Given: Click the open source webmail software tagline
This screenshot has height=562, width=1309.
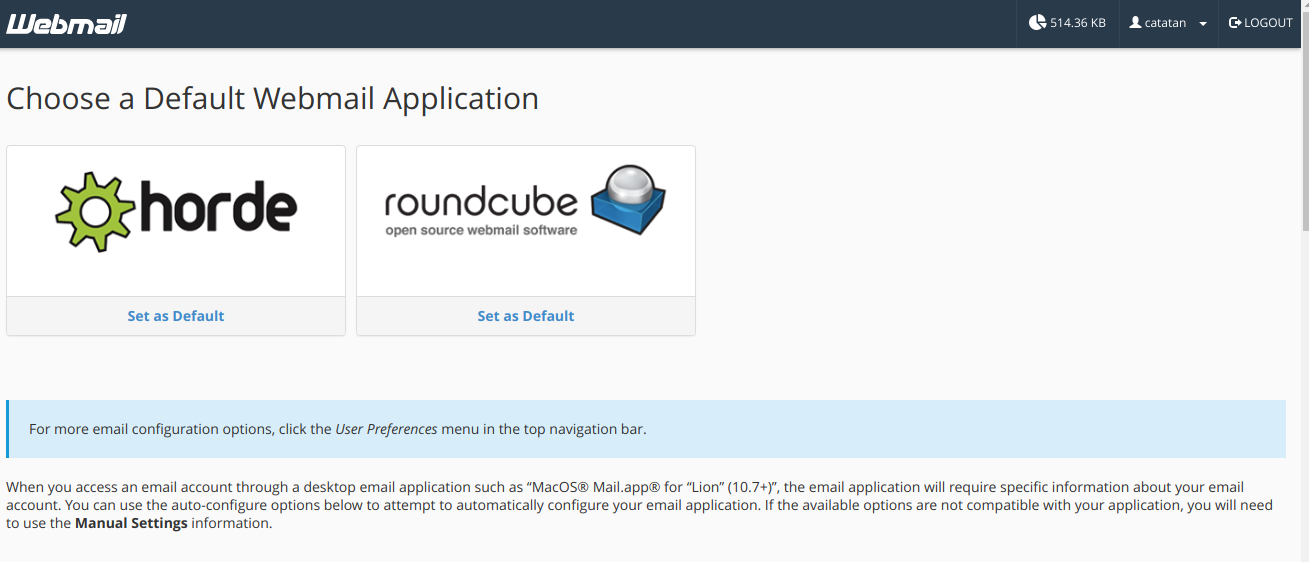Looking at the screenshot, I should coord(481,230).
